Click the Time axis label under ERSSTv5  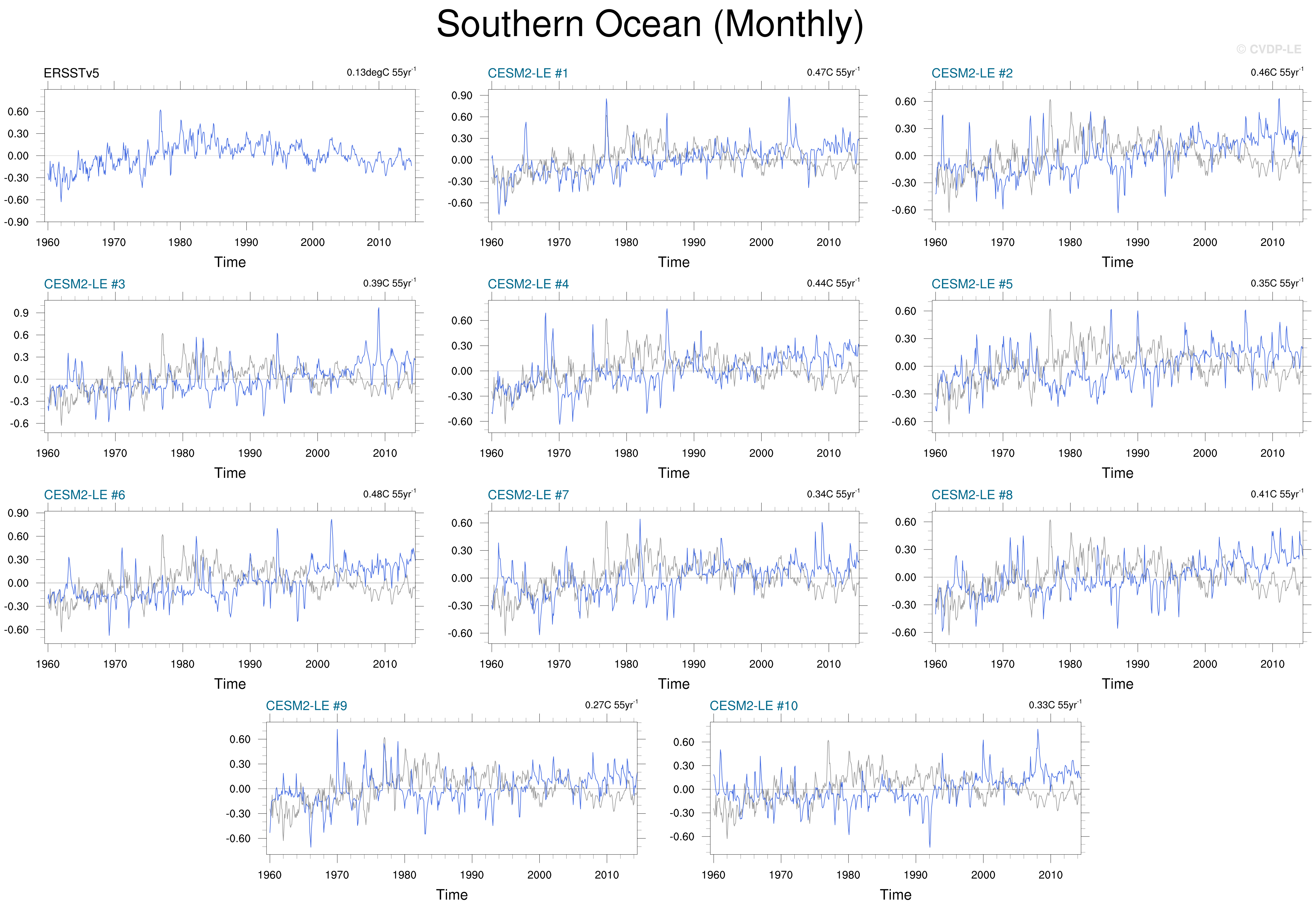tap(230, 262)
